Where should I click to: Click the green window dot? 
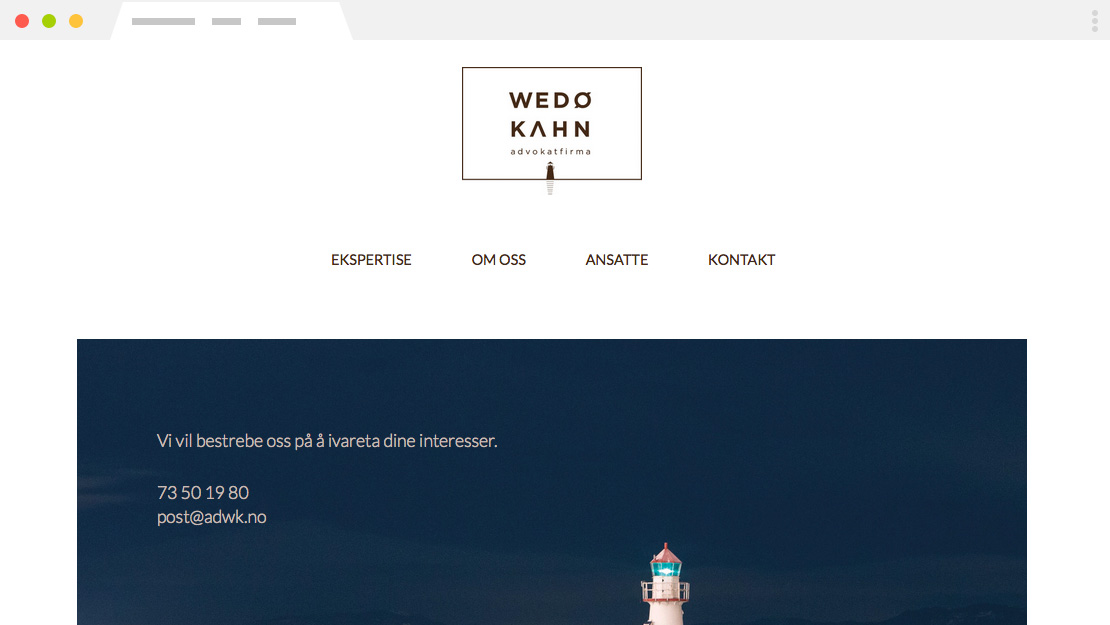tap(49, 21)
